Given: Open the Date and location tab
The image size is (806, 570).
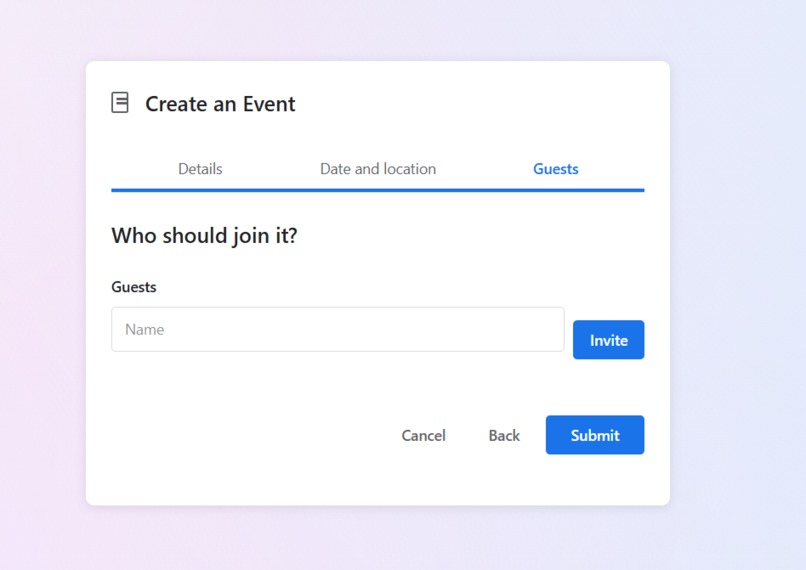Looking at the screenshot, I should [378, 169].
